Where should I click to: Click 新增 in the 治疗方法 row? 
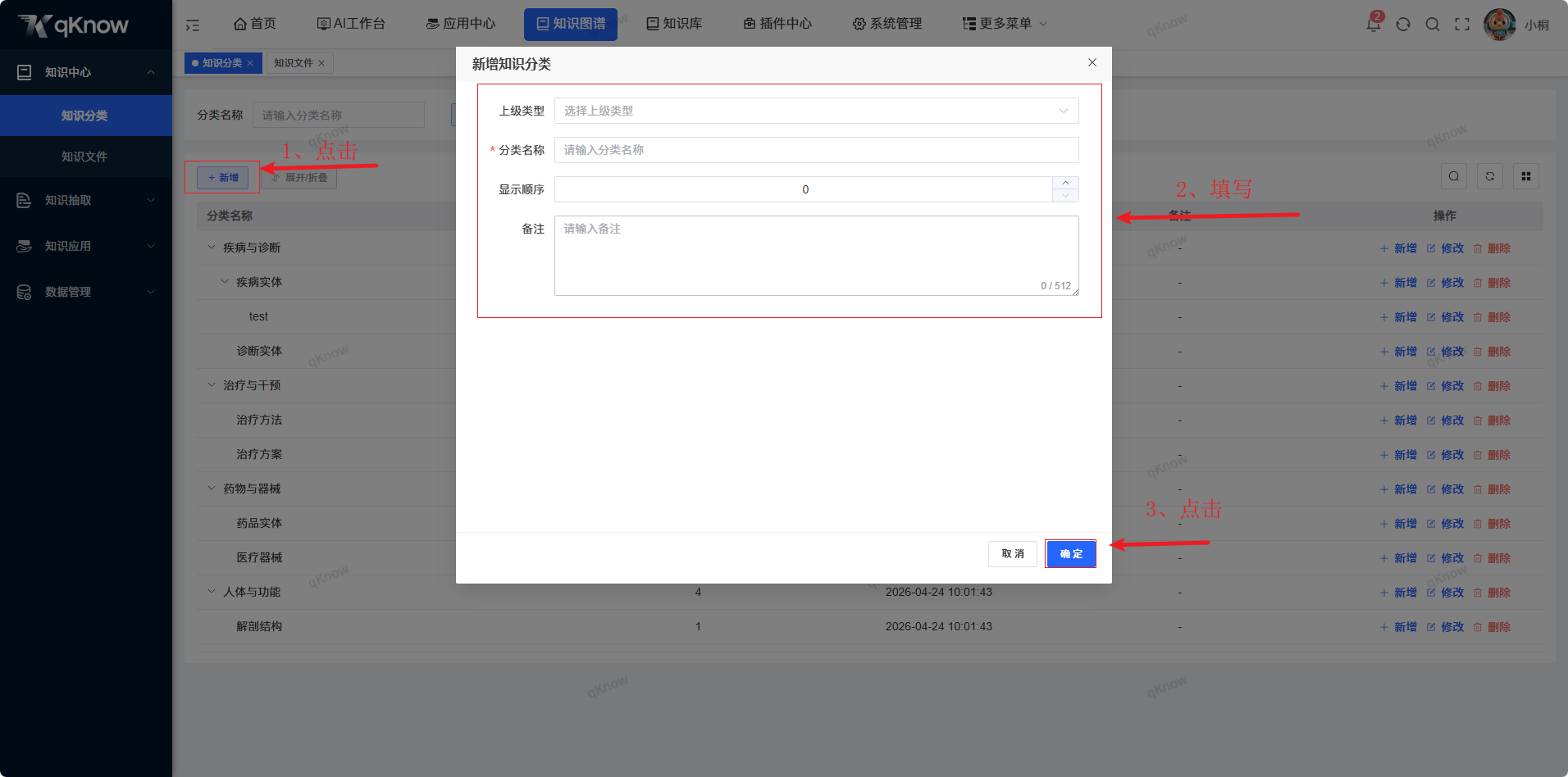(1398, 420)
